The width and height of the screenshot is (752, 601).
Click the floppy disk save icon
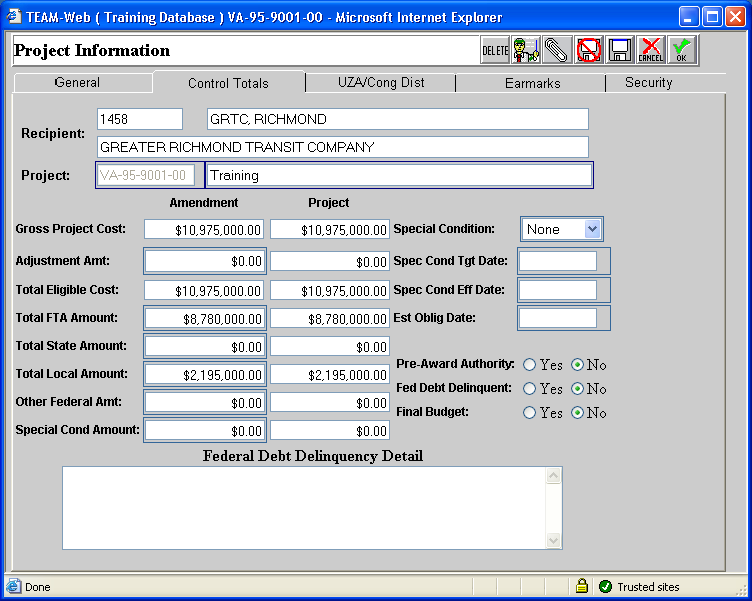pos(620,50)
